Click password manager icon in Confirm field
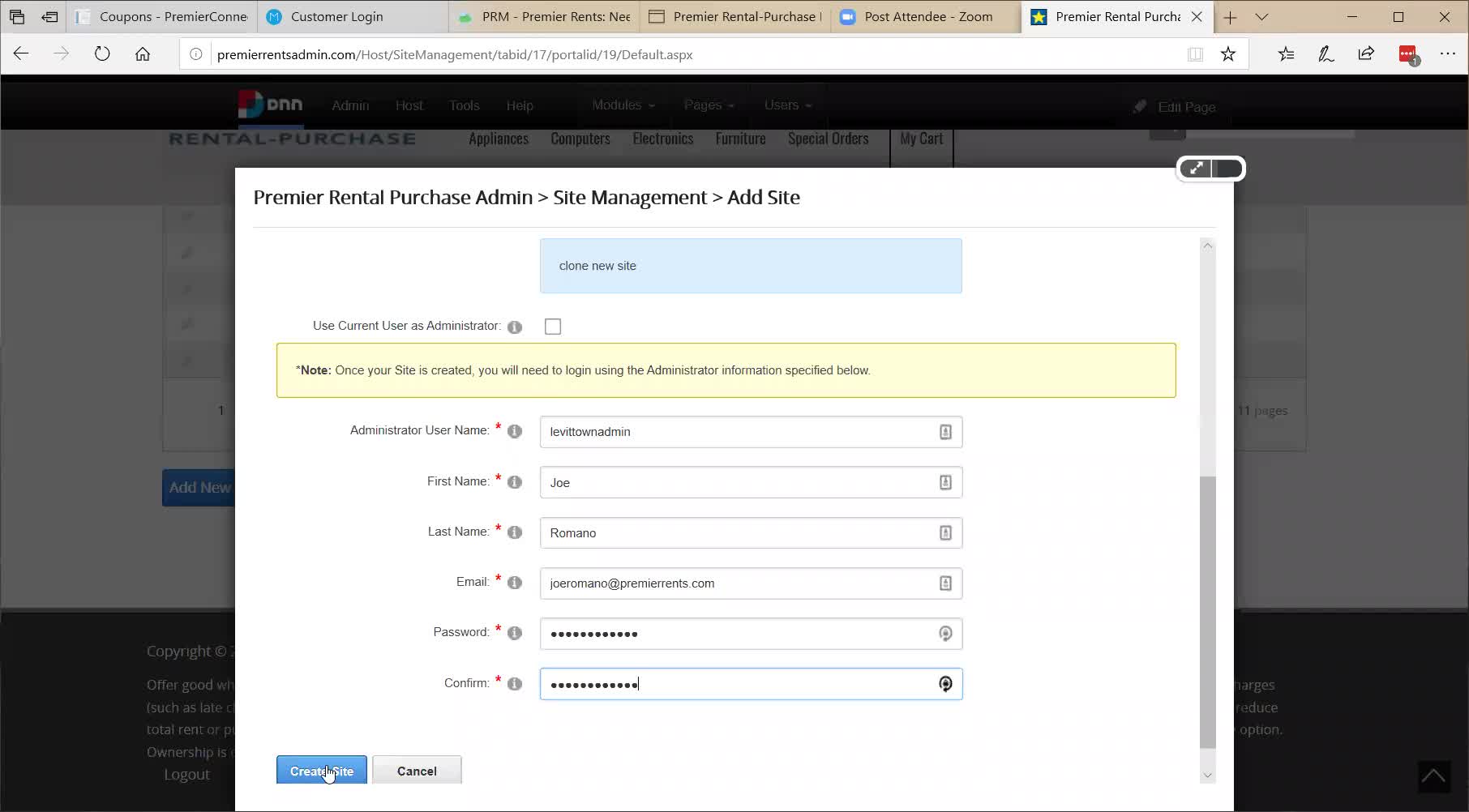Screen dimensions: 1469x812 [945, 684]
